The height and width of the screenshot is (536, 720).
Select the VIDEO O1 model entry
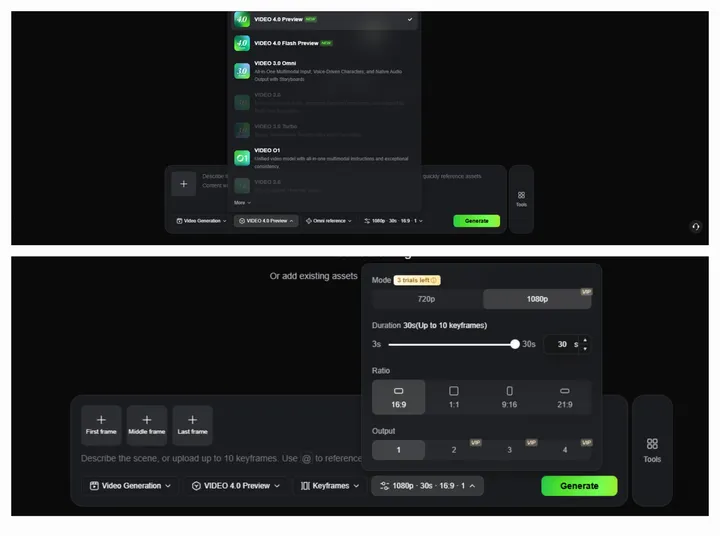(324, 158)
